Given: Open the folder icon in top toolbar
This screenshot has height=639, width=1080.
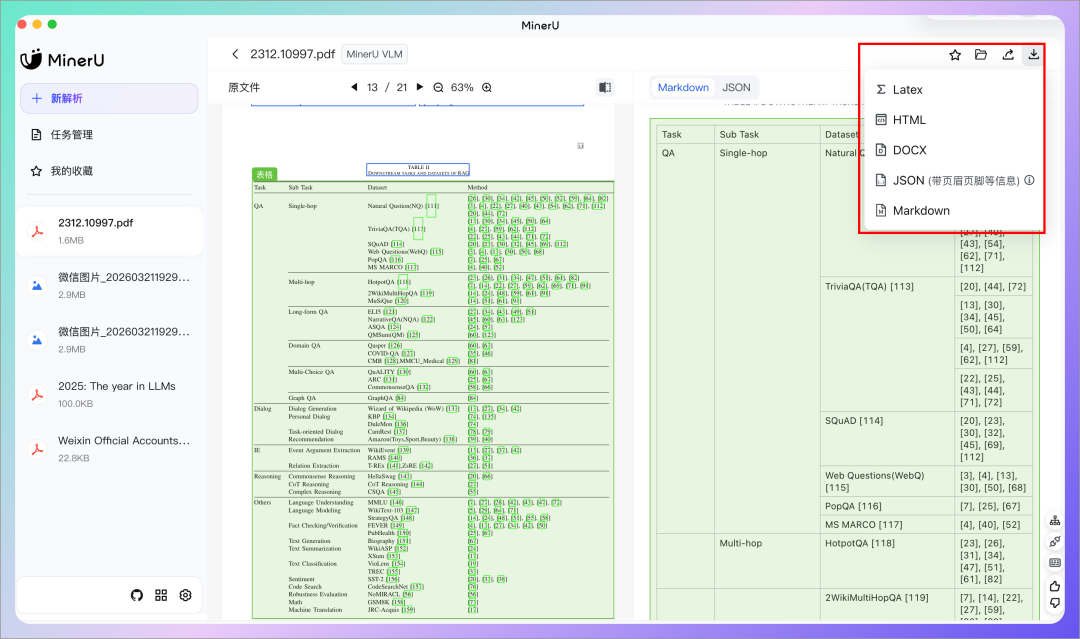Looking at the screenshot, I should pos(981,54).
